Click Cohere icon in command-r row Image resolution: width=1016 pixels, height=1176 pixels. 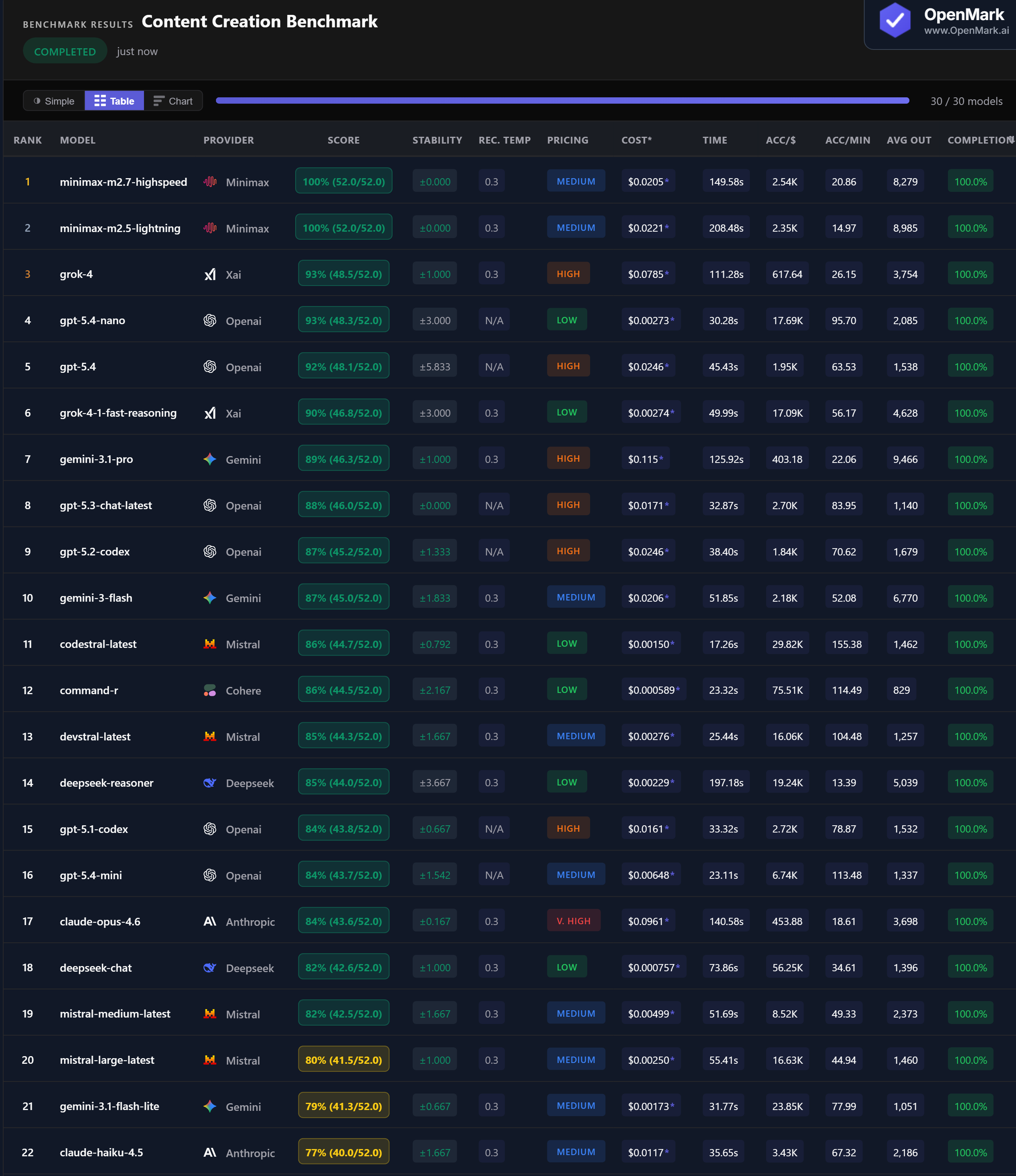(x=210, y=690)
